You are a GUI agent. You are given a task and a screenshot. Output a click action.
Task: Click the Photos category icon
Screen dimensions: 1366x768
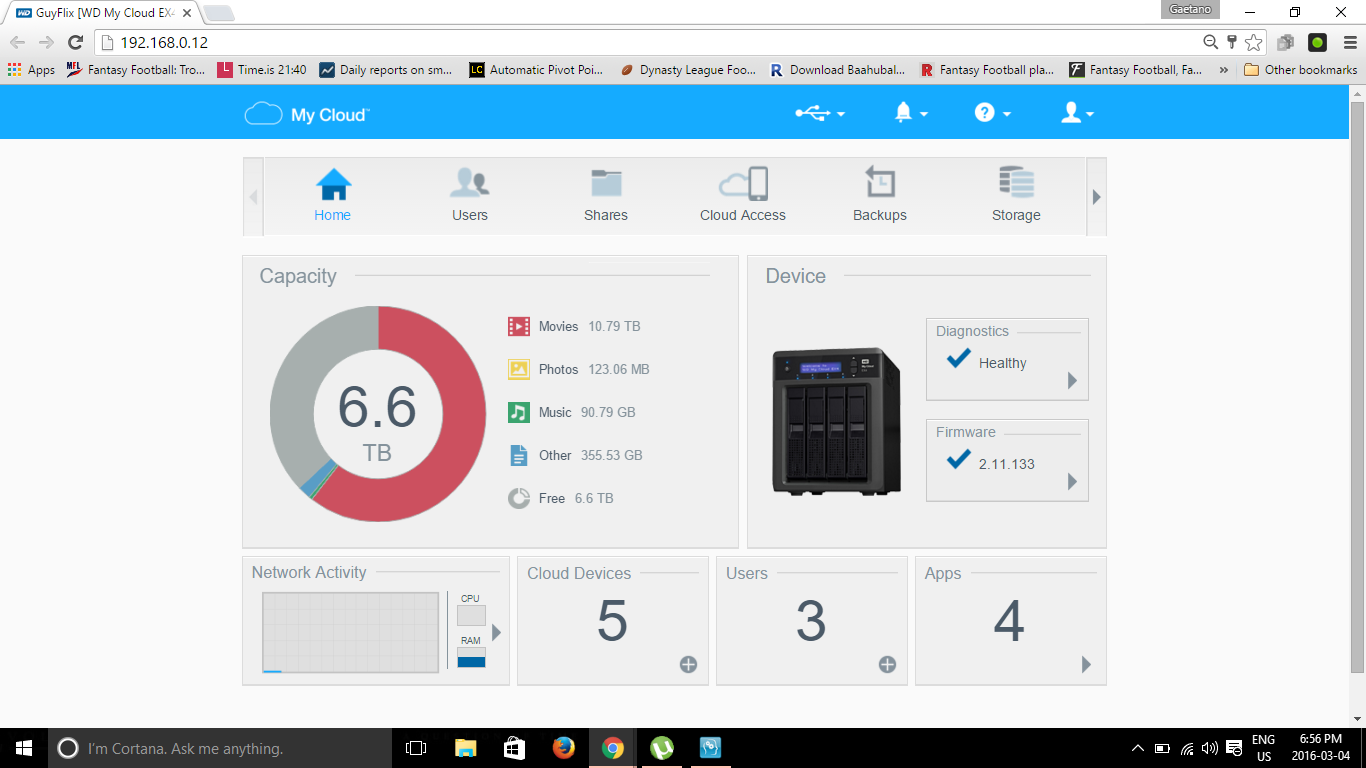518,369
